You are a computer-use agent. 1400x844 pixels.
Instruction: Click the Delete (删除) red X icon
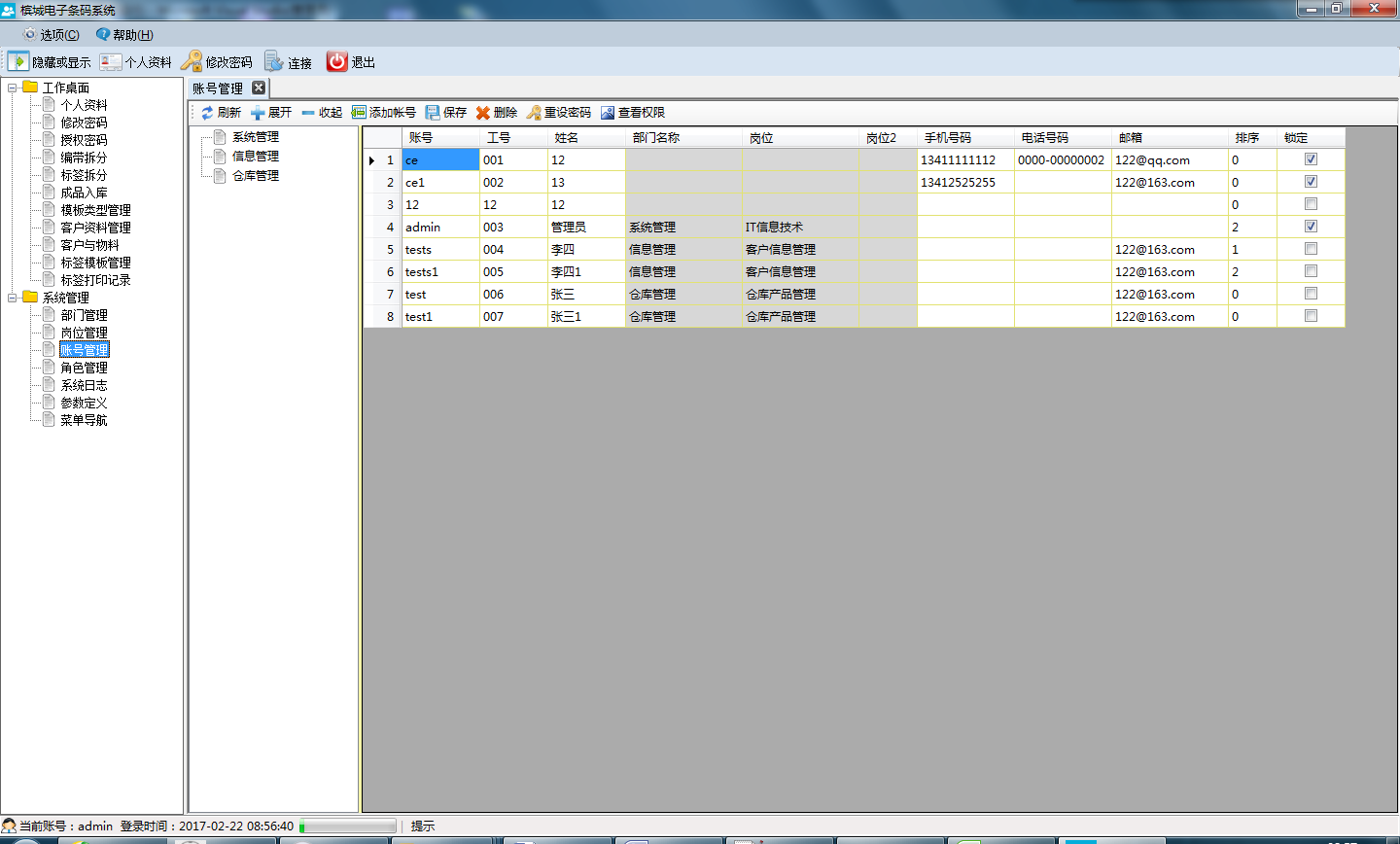tap(483, 113)
